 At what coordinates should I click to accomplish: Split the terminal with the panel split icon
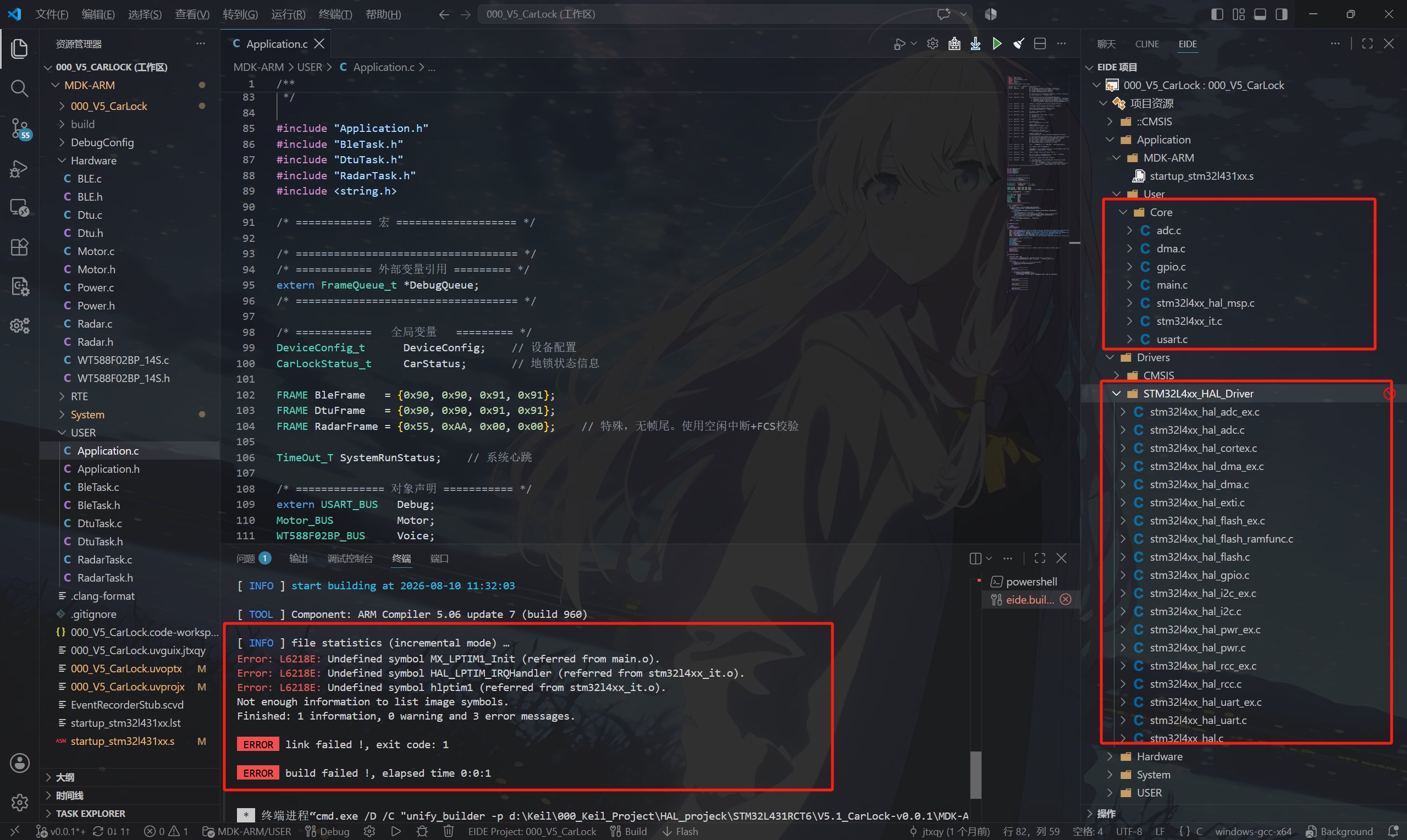975,559
